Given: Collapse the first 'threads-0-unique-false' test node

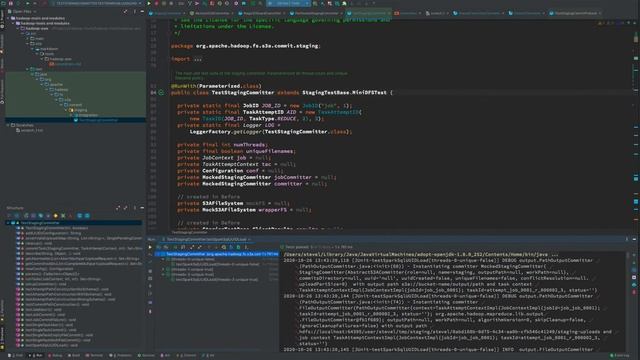Looking at the screenshot, I should [163, 259].
